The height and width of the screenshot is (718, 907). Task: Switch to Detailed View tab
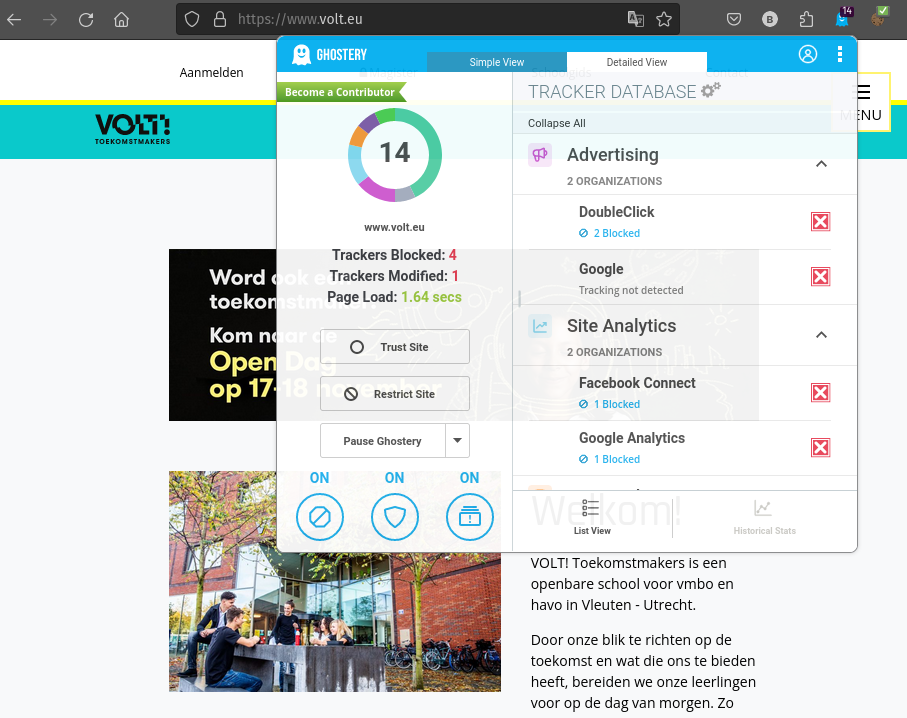tap(637, 62)
